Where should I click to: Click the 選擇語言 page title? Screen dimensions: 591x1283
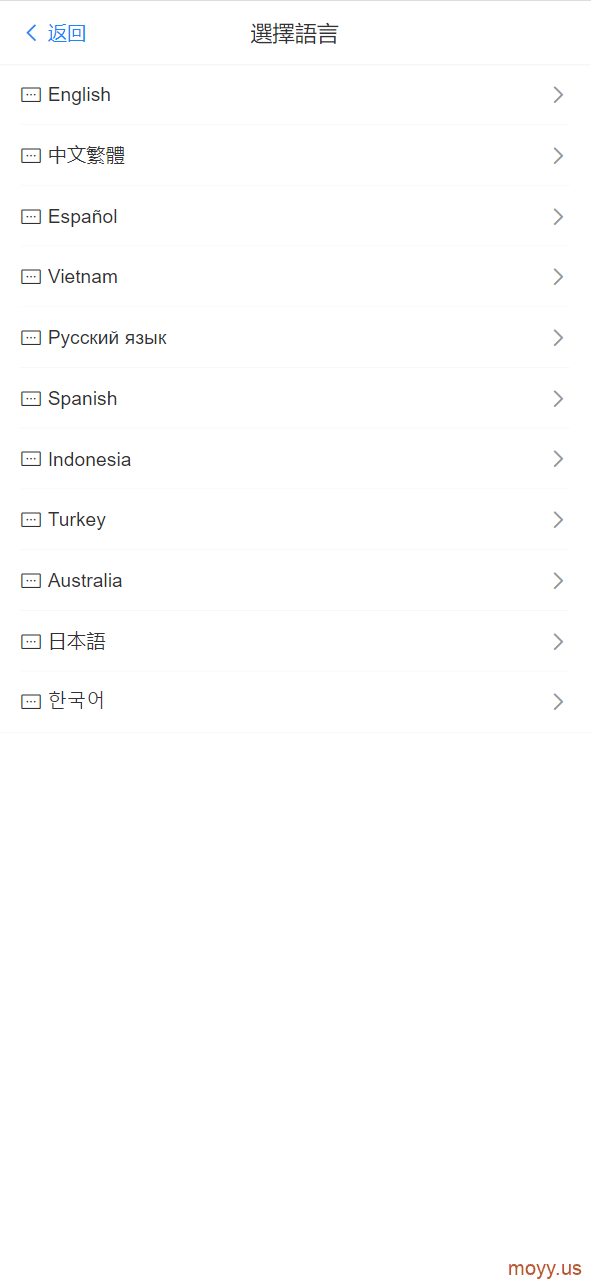(x=295, y=34)
